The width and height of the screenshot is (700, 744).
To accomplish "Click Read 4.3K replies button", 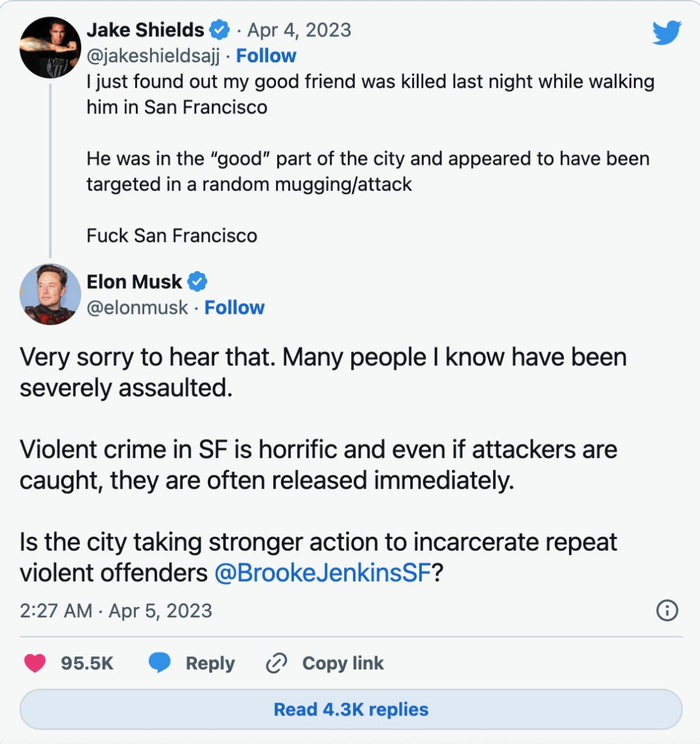I will 350,710.
